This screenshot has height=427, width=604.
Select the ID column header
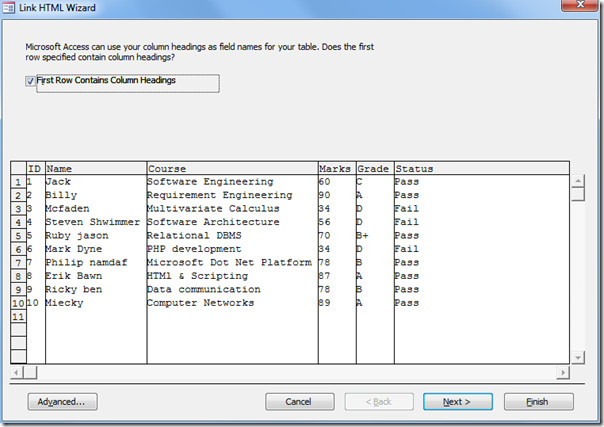click(36, 169)
